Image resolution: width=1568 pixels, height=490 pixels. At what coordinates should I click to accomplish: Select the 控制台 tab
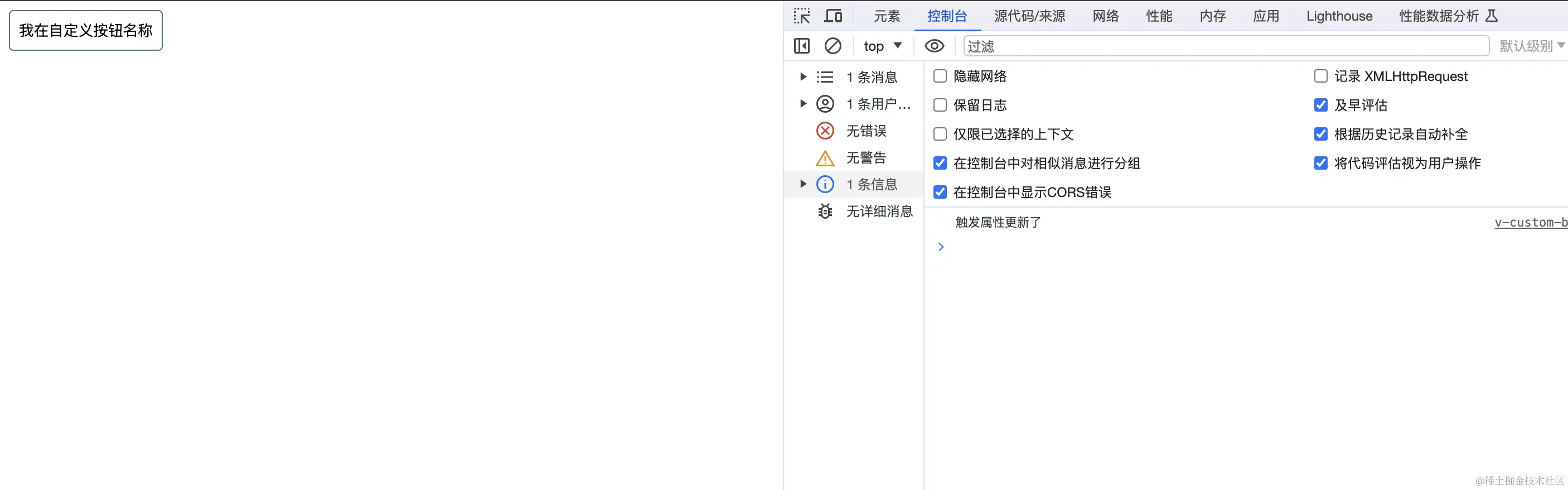947,16
